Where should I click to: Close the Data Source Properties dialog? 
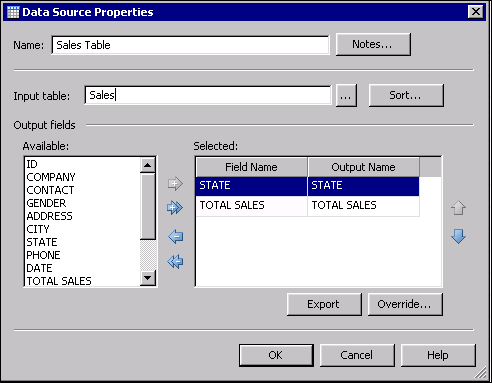point(476,12)
